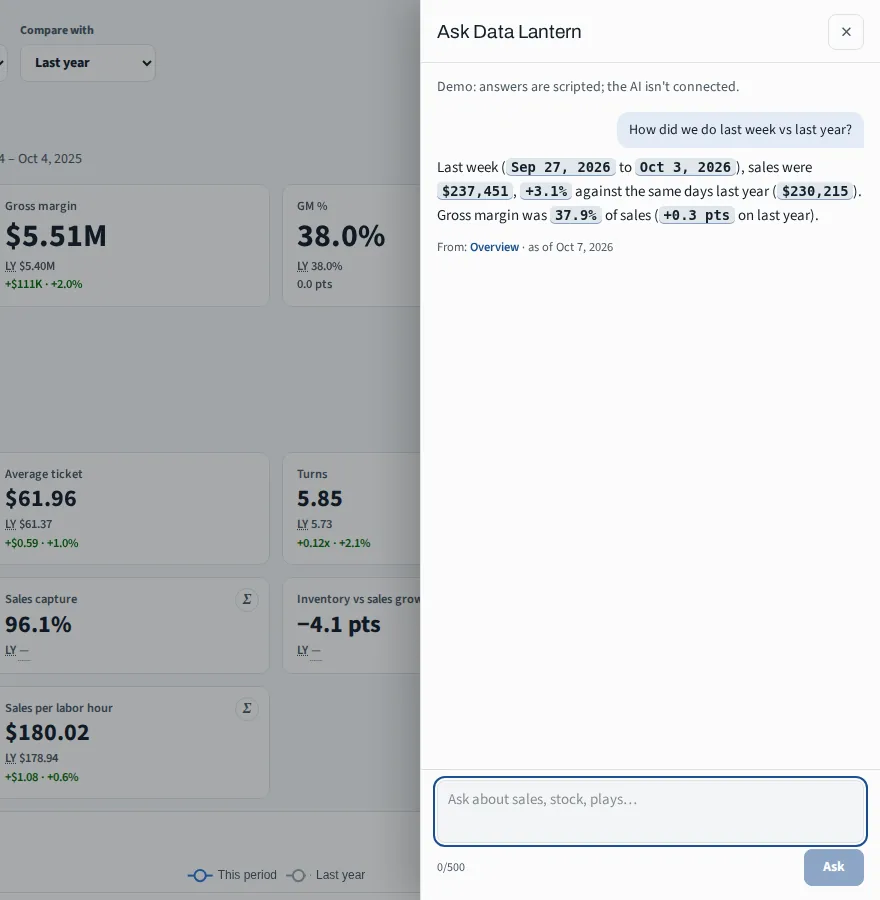Viewport: 880px width, 900px height.
Task: Open the Sales capture sigma formula icon
Action: [247, 600]
